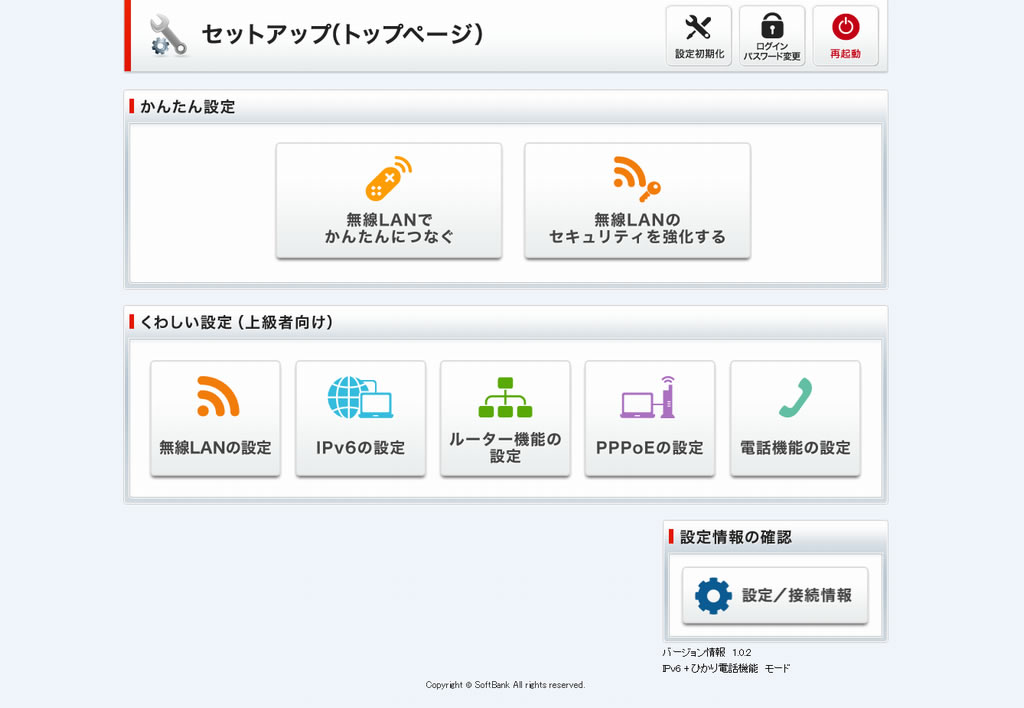Click the 無線LANでかんたんにつなぐ button label

coord(388,228)
